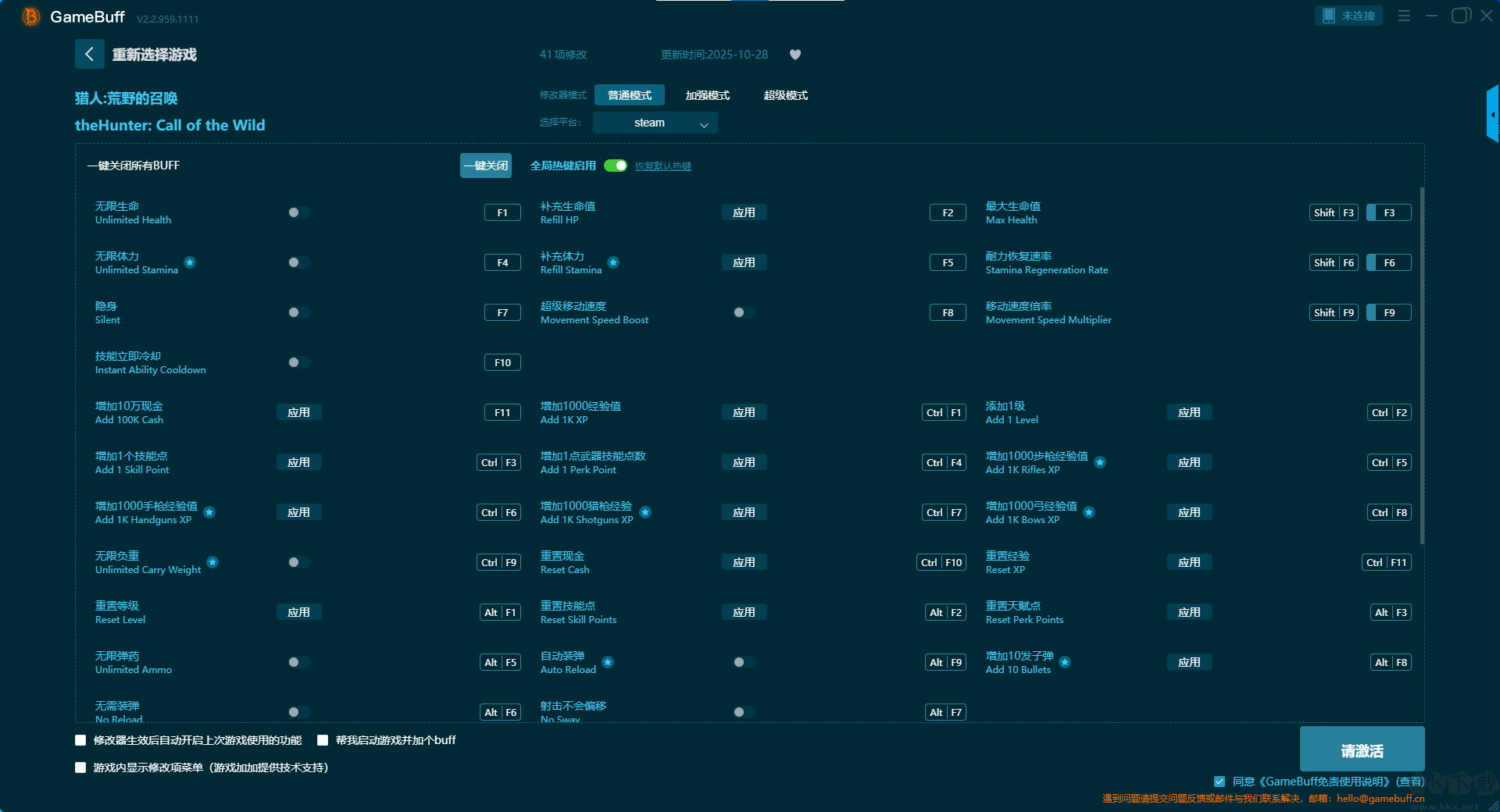Viewport: 1500px width, 812px height.
Task: Click the star badge next to Refill Stamina
Action: click(x=613, y=262)
